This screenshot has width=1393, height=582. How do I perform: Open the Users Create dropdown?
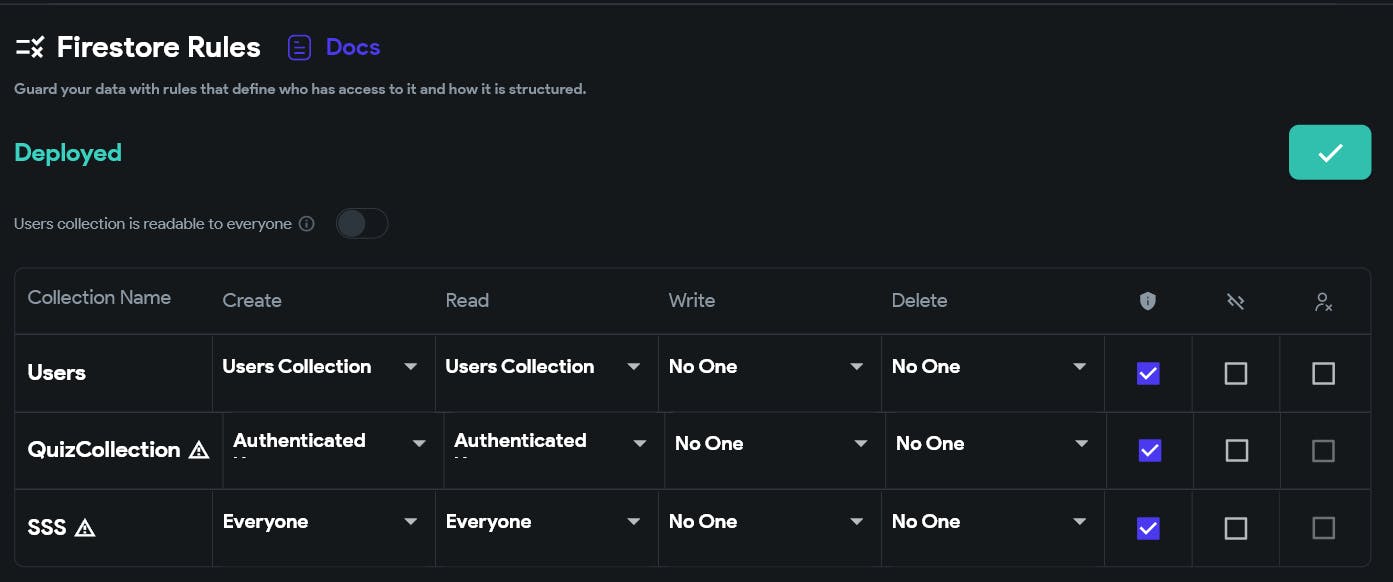[x=320, y=367]
